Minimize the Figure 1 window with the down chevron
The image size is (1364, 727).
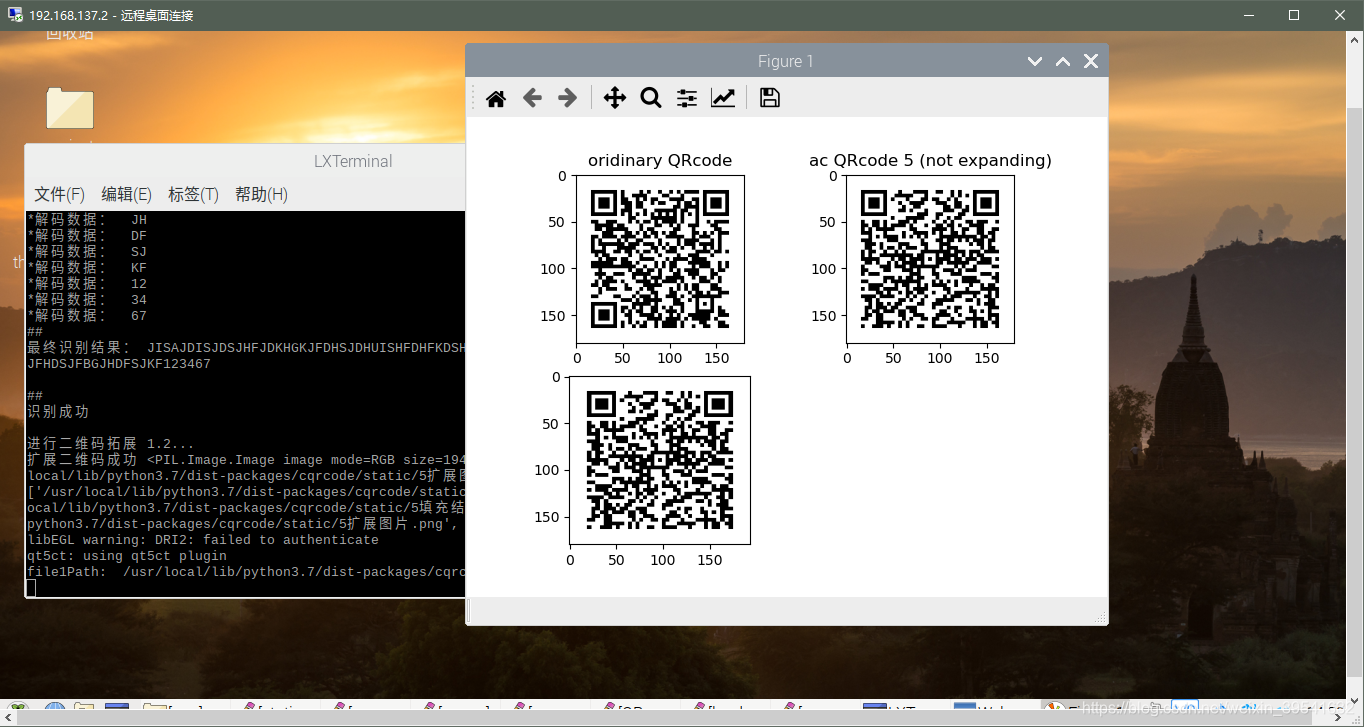coord(1035,61)
